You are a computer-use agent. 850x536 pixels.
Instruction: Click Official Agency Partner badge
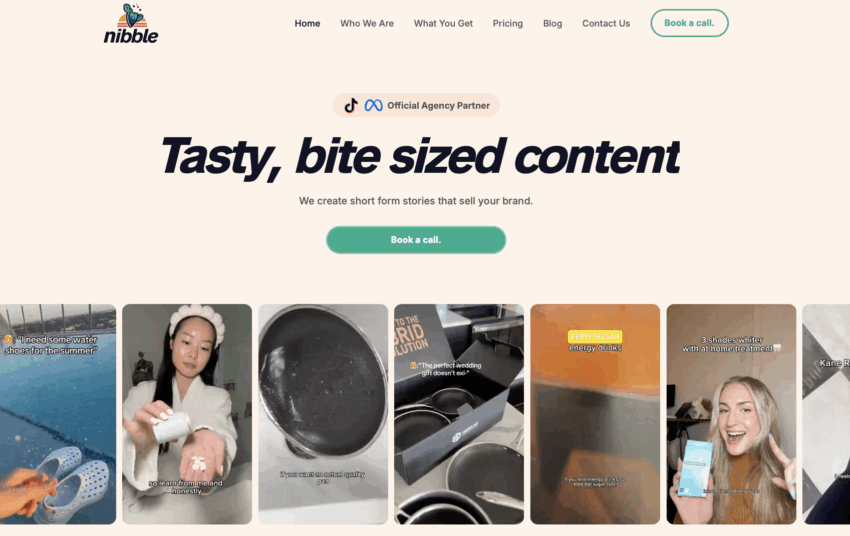416,105
